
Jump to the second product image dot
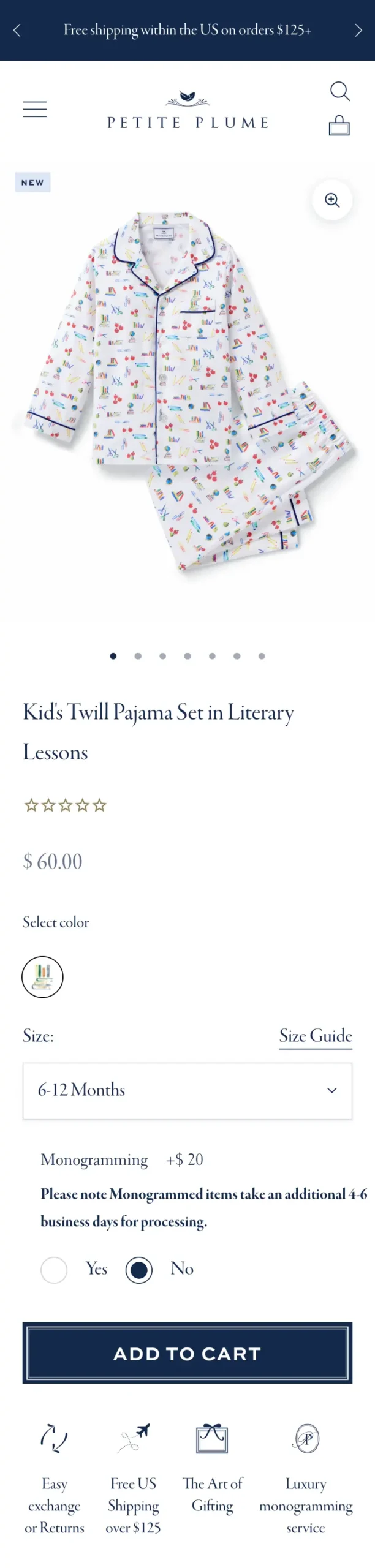[x=138, y=656]
